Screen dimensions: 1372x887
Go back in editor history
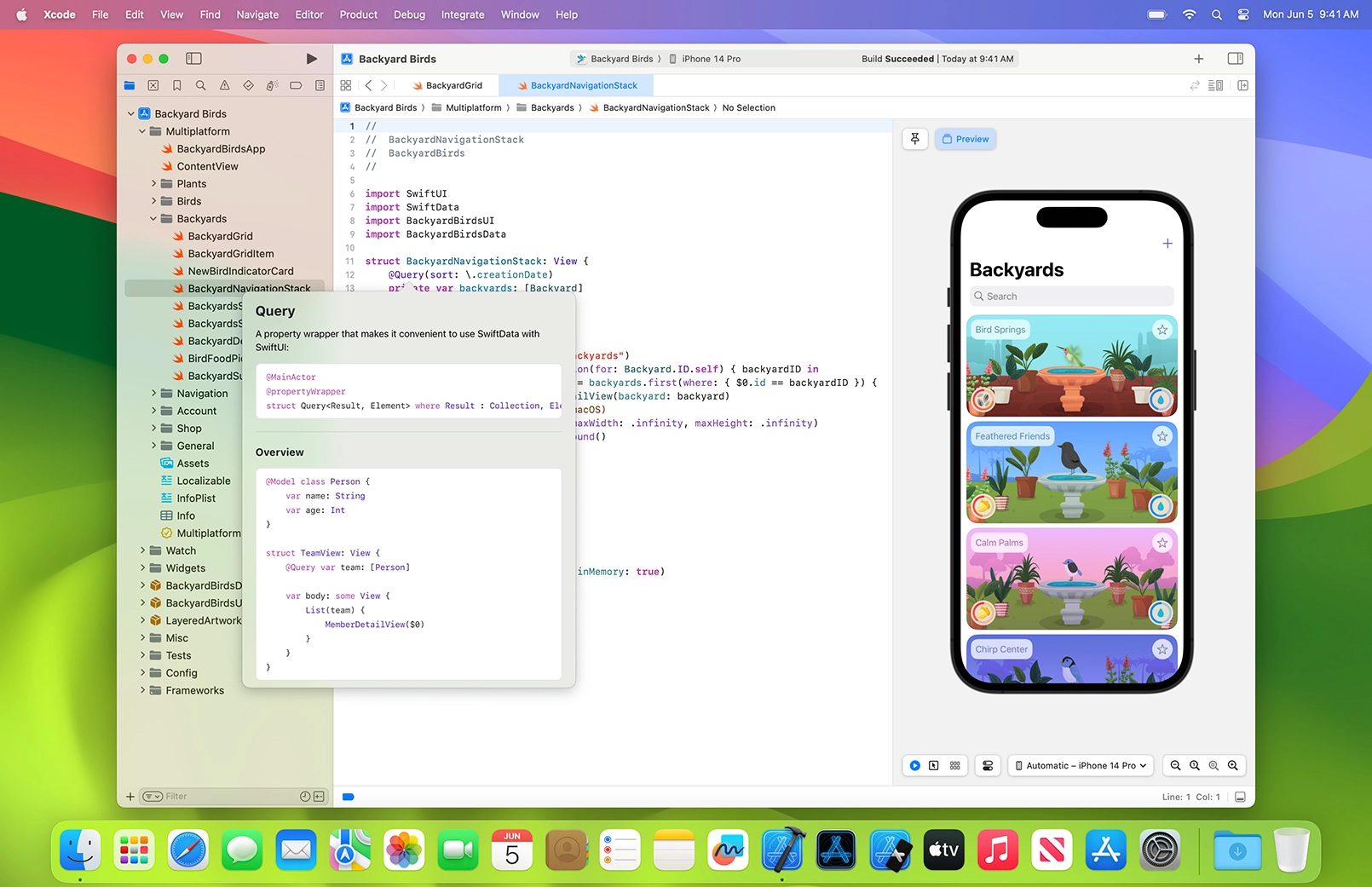pyautogui.click(x=368, y=85)
